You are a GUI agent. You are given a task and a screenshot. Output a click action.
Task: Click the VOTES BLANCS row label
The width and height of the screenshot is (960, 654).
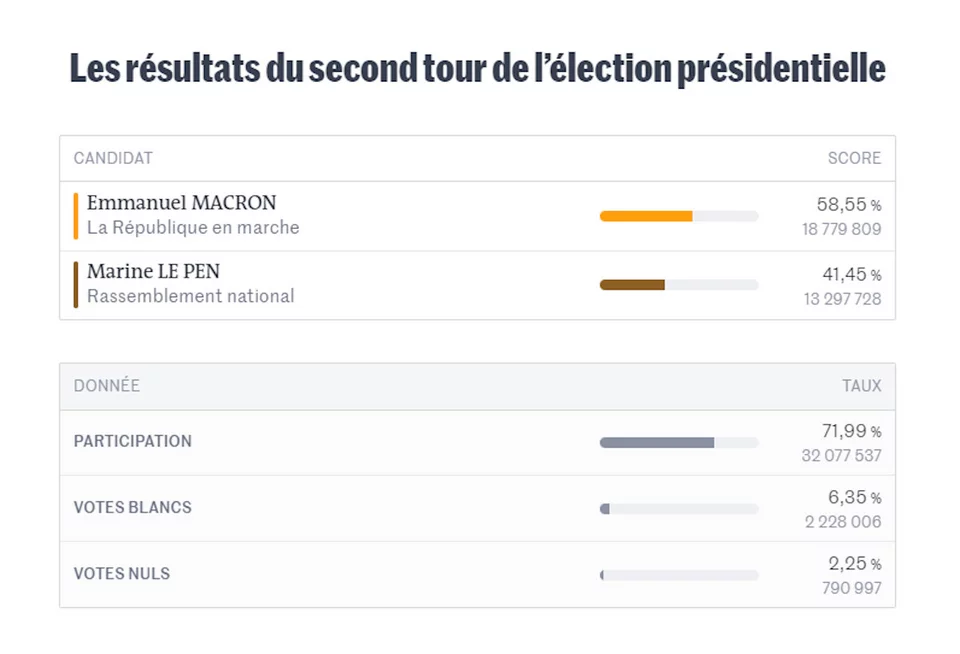(133, 507)
